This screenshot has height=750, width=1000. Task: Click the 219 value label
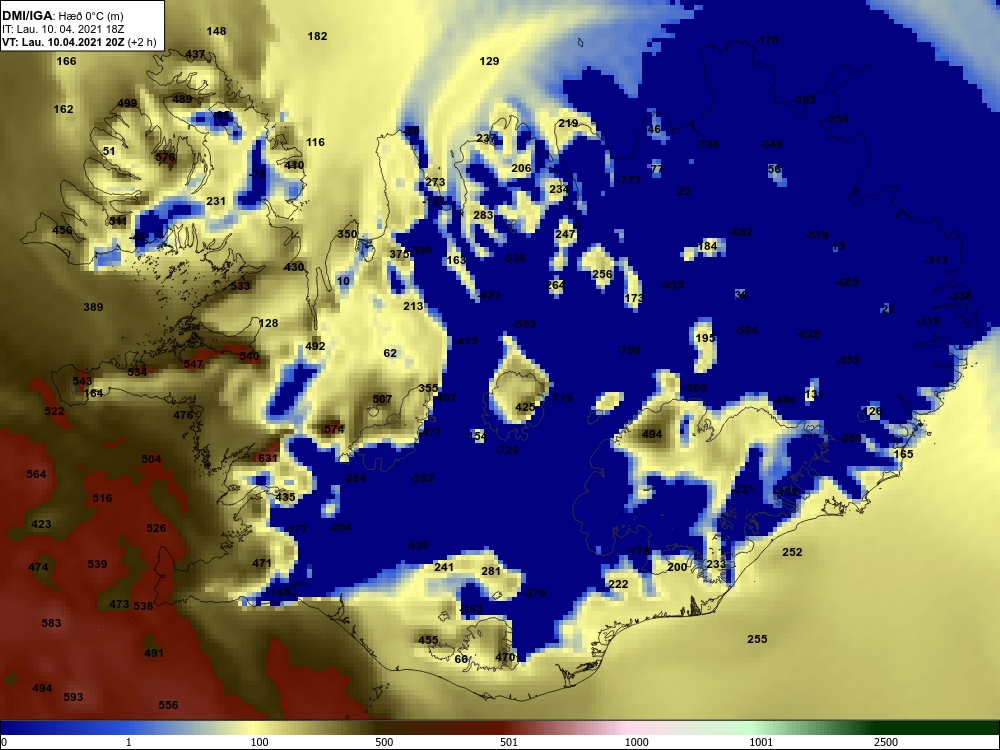tap(568, 124)
